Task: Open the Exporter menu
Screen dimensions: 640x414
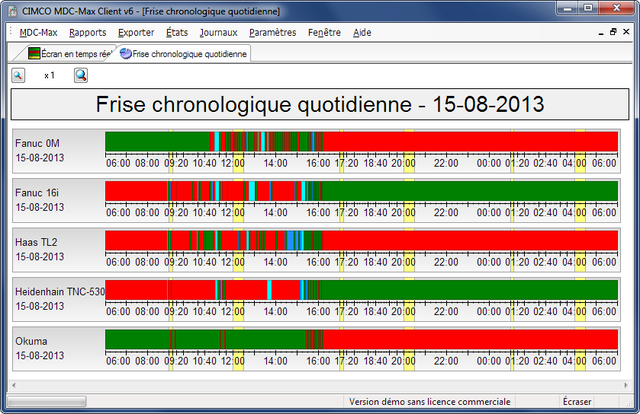Action: [136, 32]
